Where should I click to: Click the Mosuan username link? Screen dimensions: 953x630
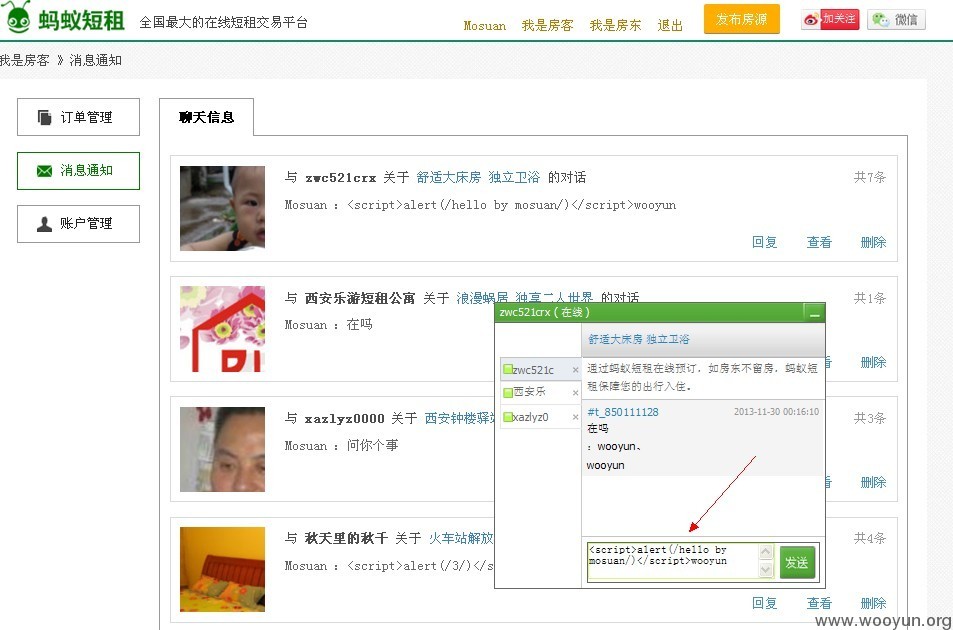(484, 26)
